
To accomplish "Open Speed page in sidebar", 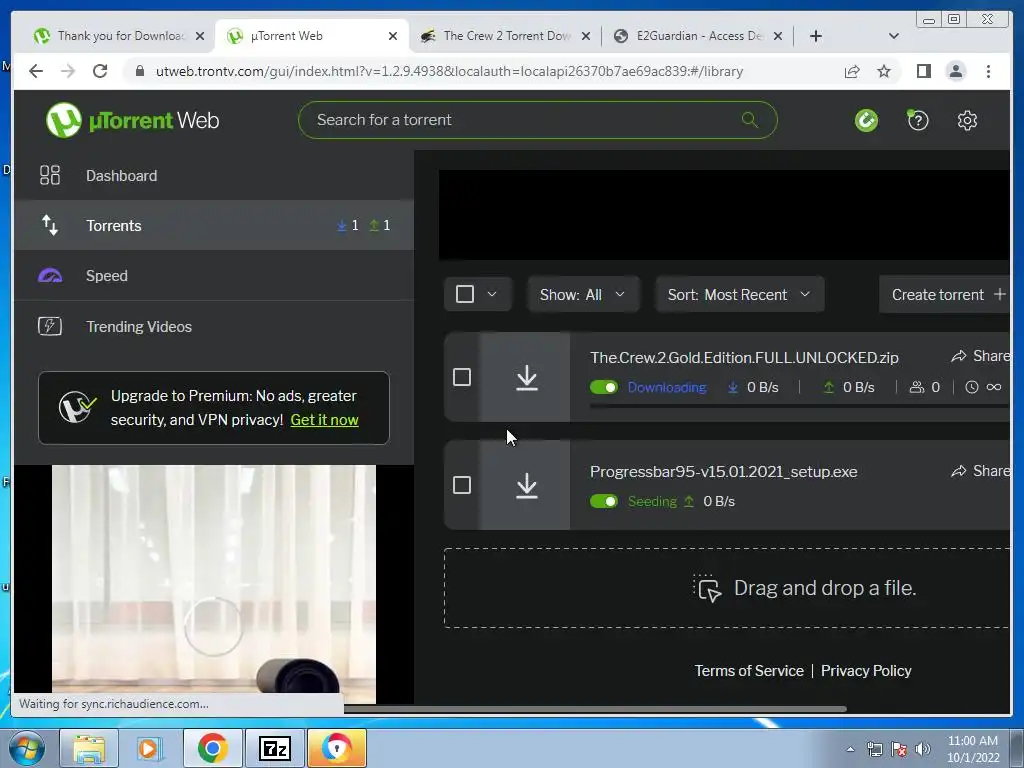I will (214, 276).
